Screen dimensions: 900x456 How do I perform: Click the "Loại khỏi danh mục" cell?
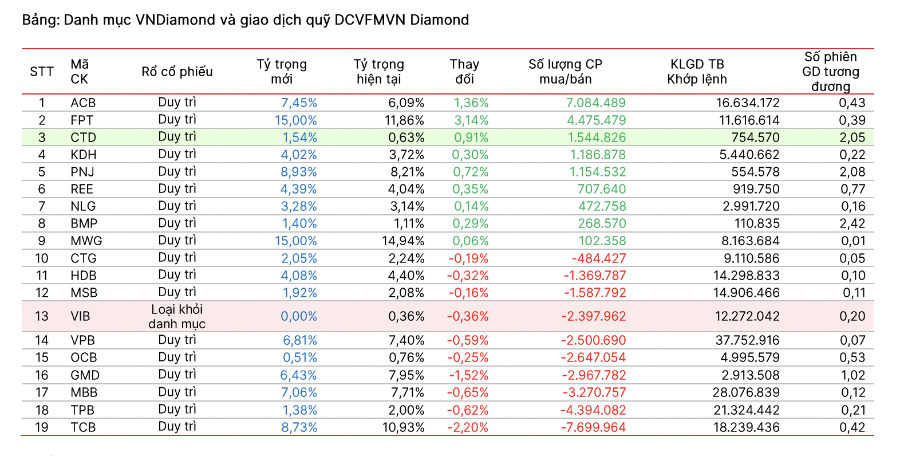(x=177, y=316)
